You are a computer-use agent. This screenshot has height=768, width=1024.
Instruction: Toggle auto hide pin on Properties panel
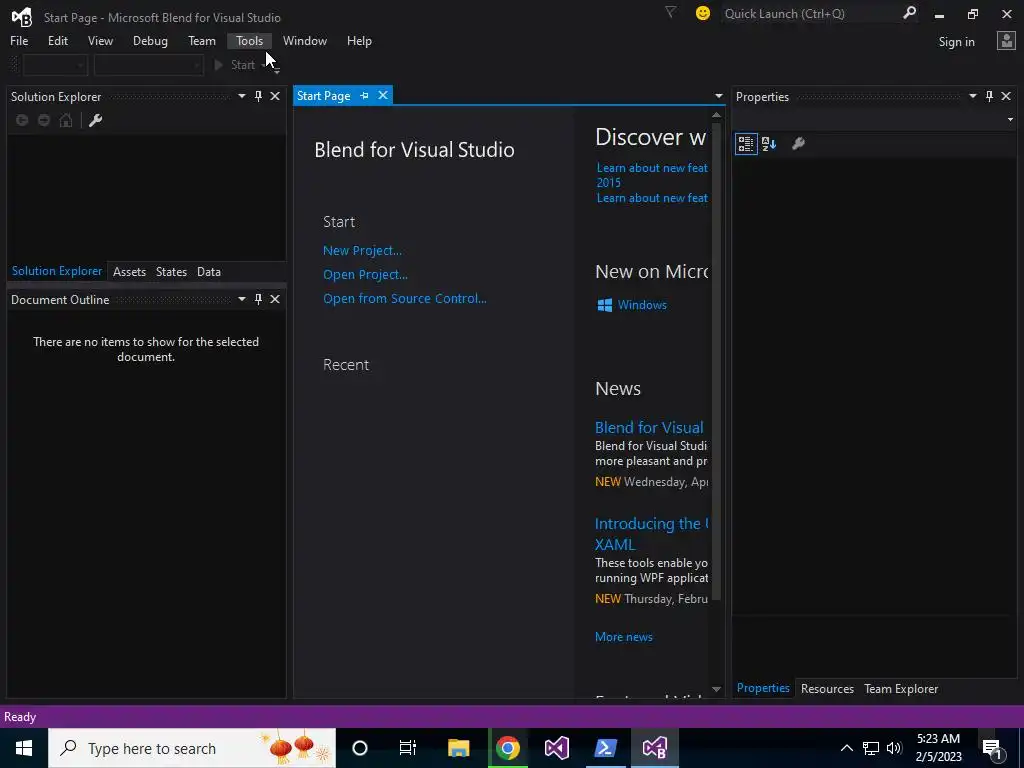tap(989, 97)
